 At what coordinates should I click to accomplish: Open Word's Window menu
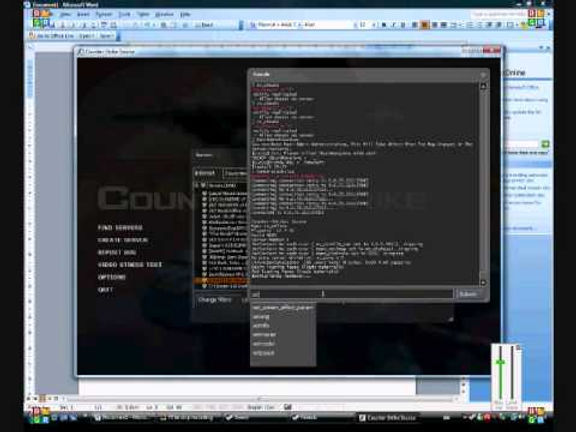(x=164, y=14)
